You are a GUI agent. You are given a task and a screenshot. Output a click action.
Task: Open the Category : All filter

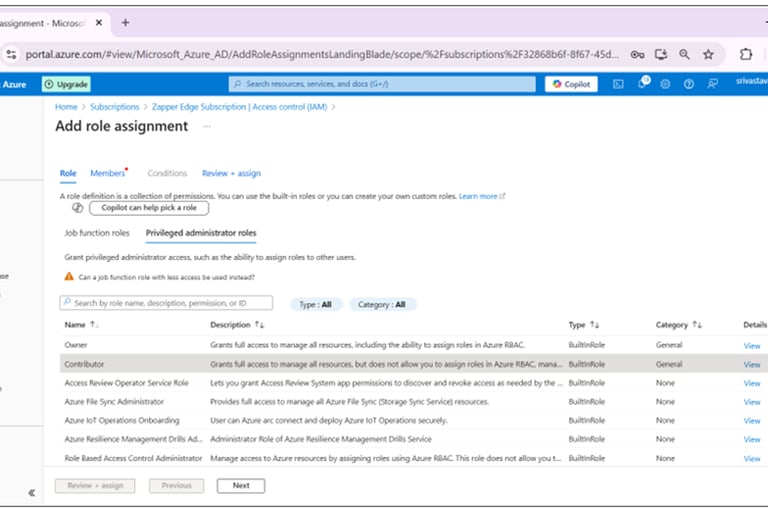382,304
